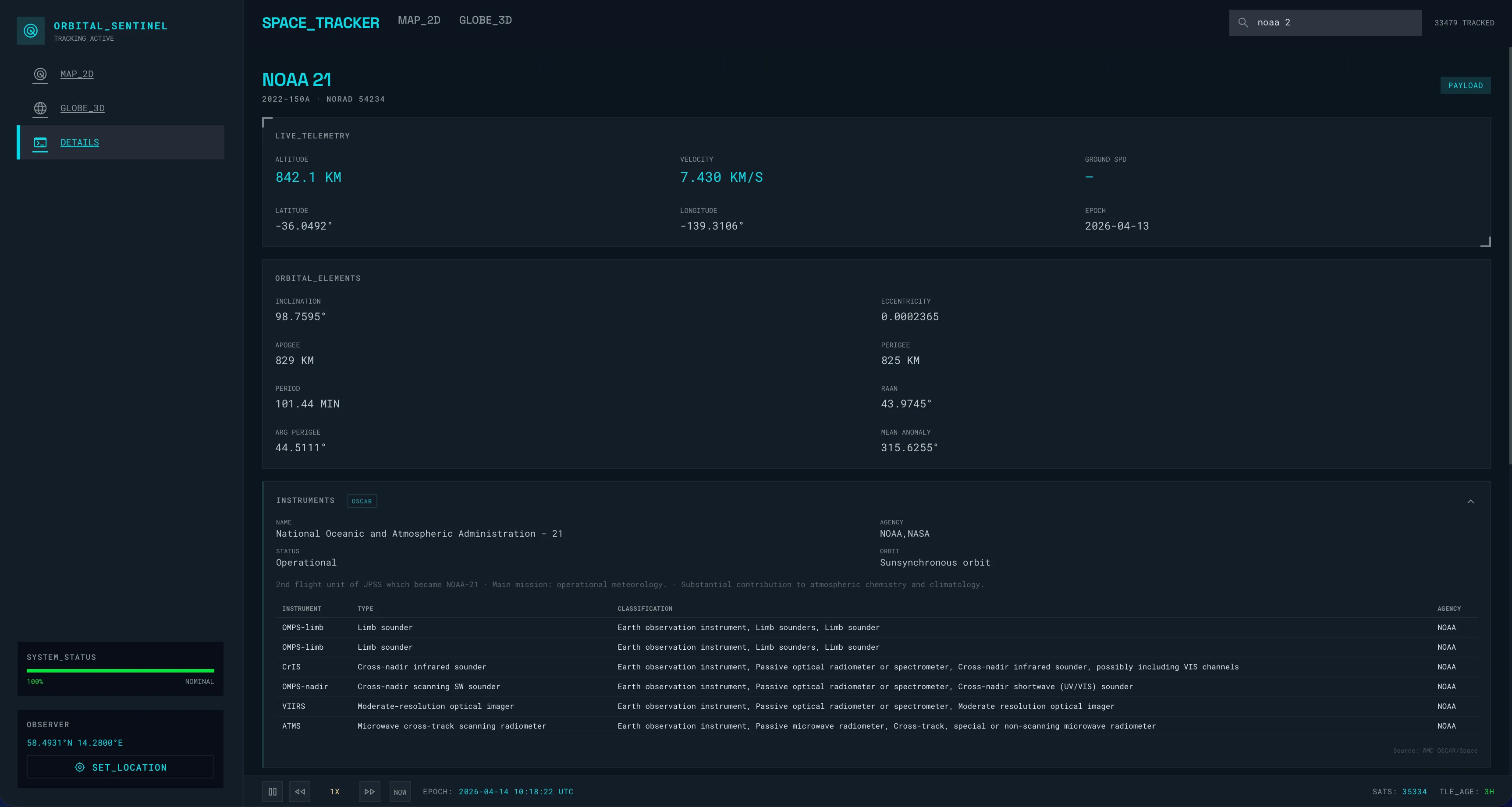1512x807 pixels.
Task: Select the VIIRS instrument row
Action: tap(877, 706)
